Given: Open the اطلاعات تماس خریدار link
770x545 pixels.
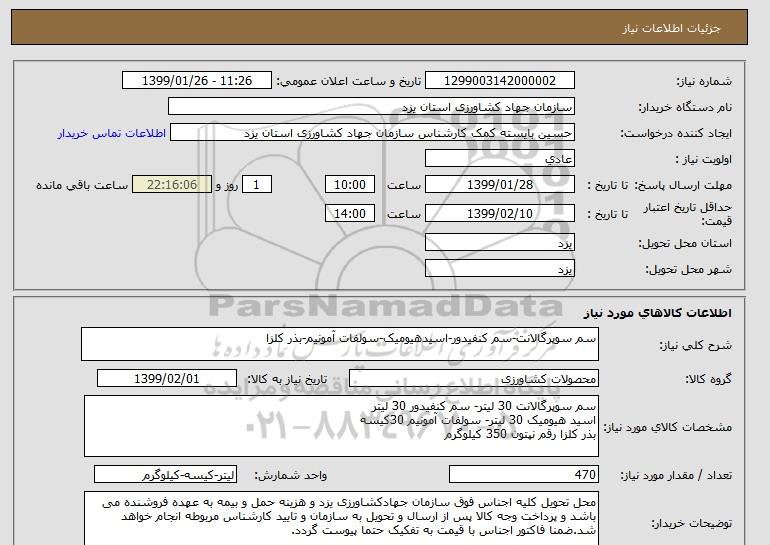Looking at the screenshot, I should pyautogui.click(x=112, y=133).
